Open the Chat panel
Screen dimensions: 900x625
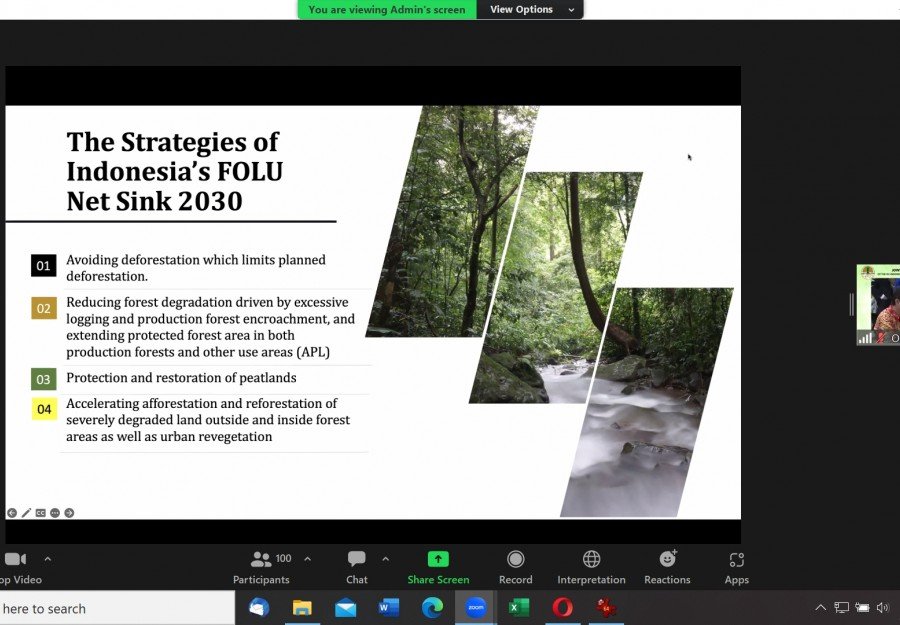(x=356, y=561)
